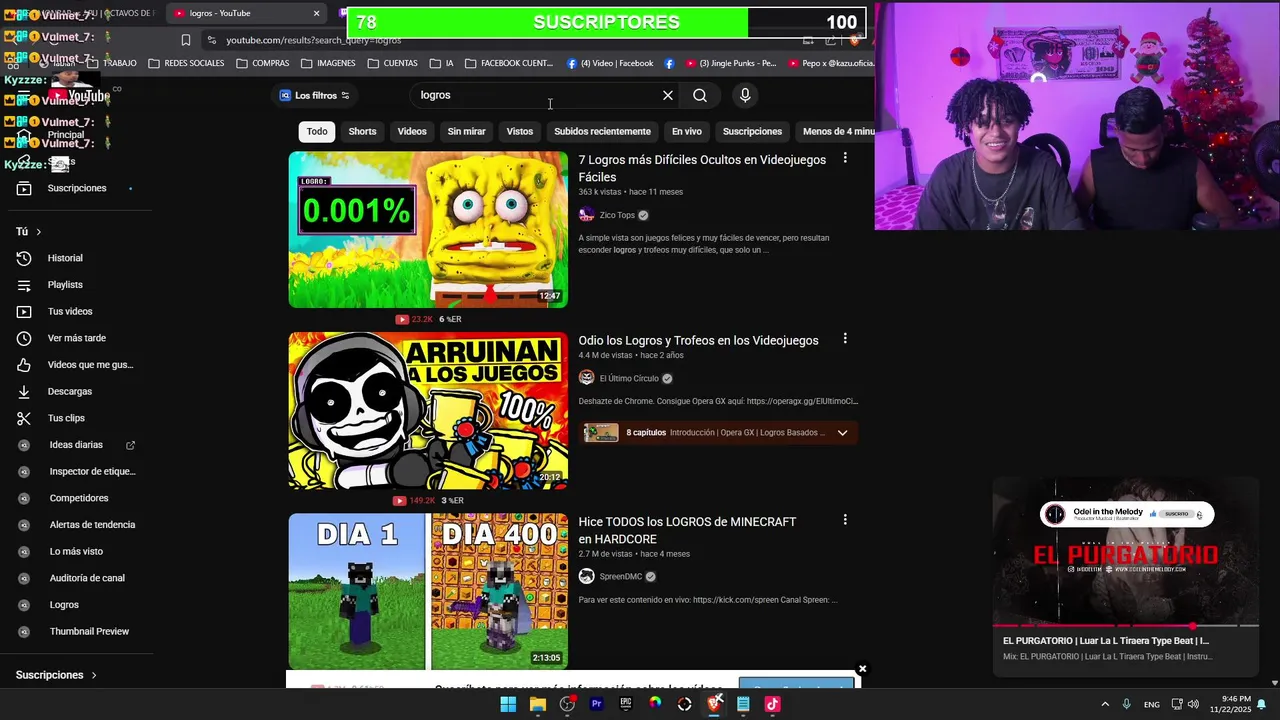Click the SpongeBob 0.001% video thumbnail
Viewport: 1280px width, 720px height.
pos(428,230)
